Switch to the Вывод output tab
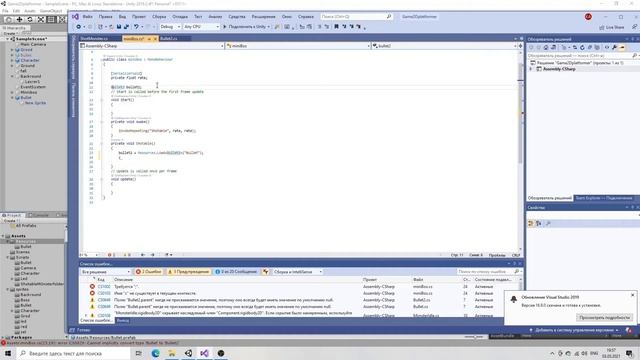Screen dimensions: 640x360 [123, 321]
